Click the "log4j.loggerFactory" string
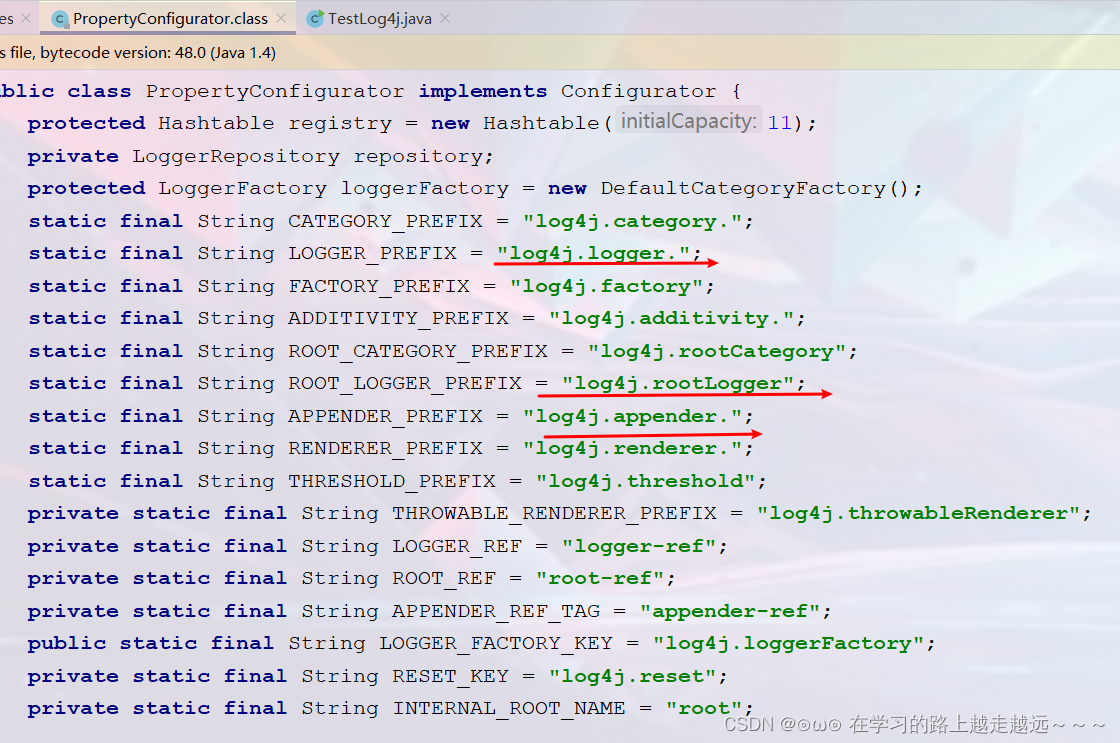Viewport: 1120px width, 743px height. pos(789,644)
